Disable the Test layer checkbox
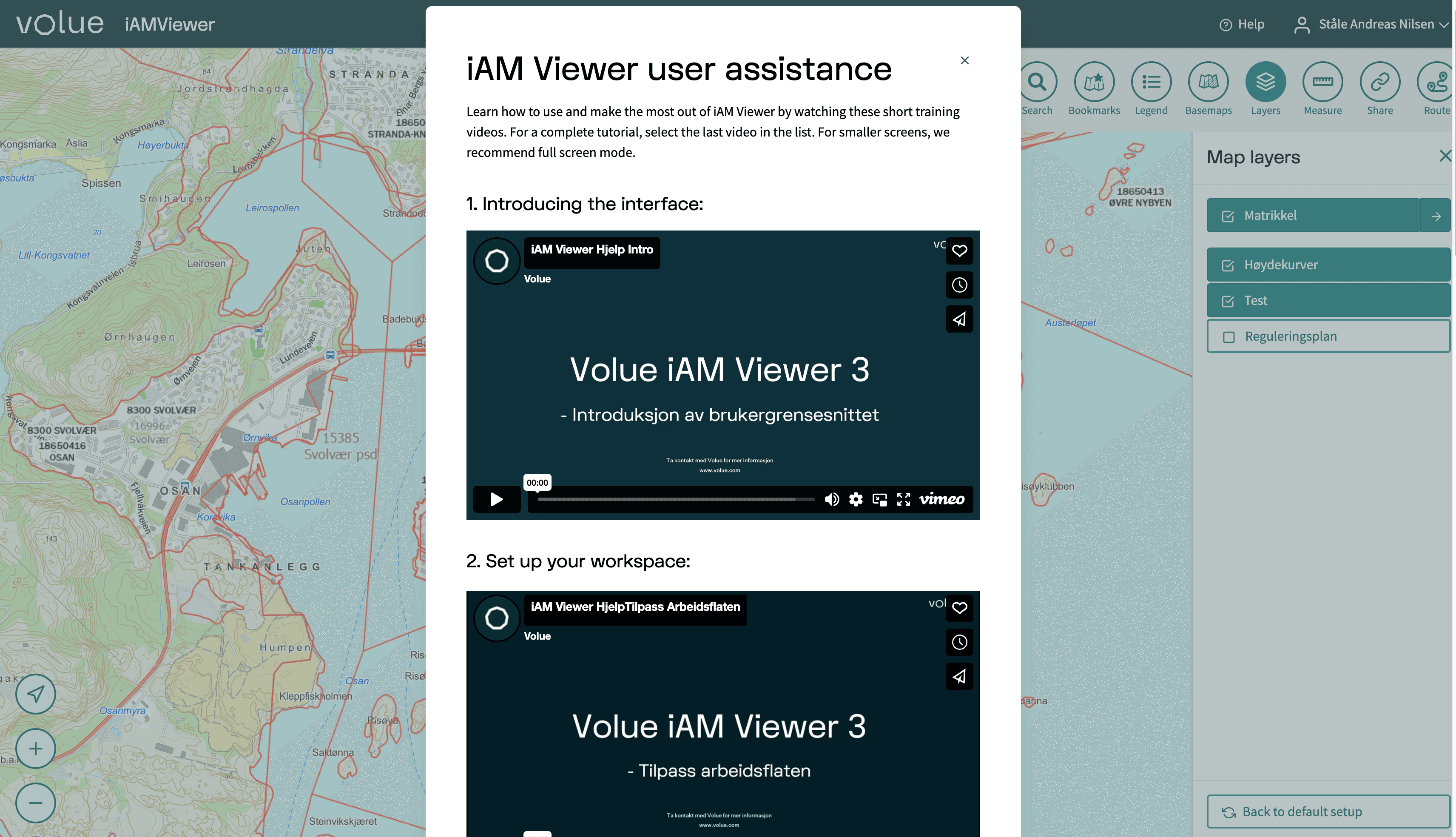Viewport: 1456px width, 837px height. 1228,301
